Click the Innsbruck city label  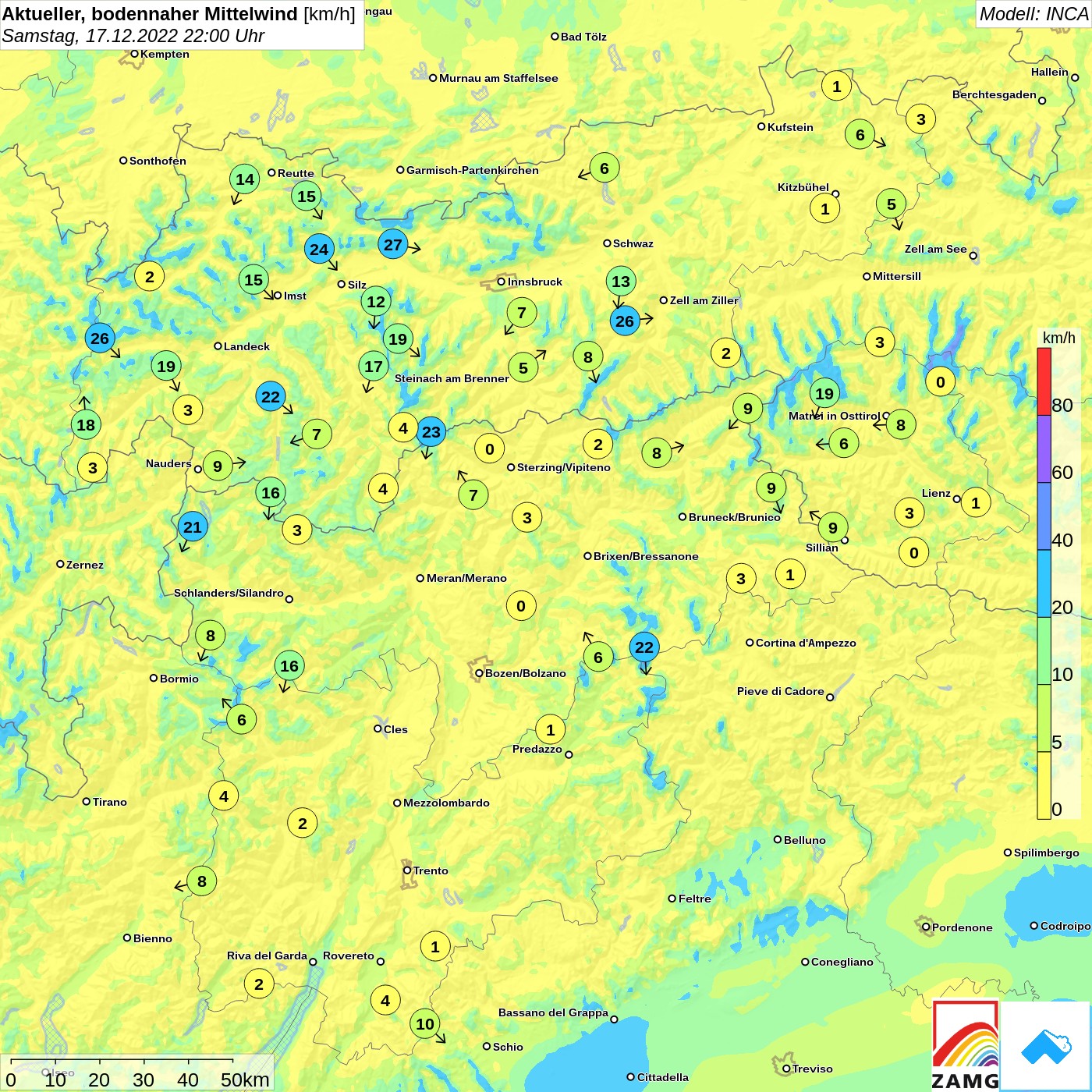pyautogui.click(x=535, y=282)
